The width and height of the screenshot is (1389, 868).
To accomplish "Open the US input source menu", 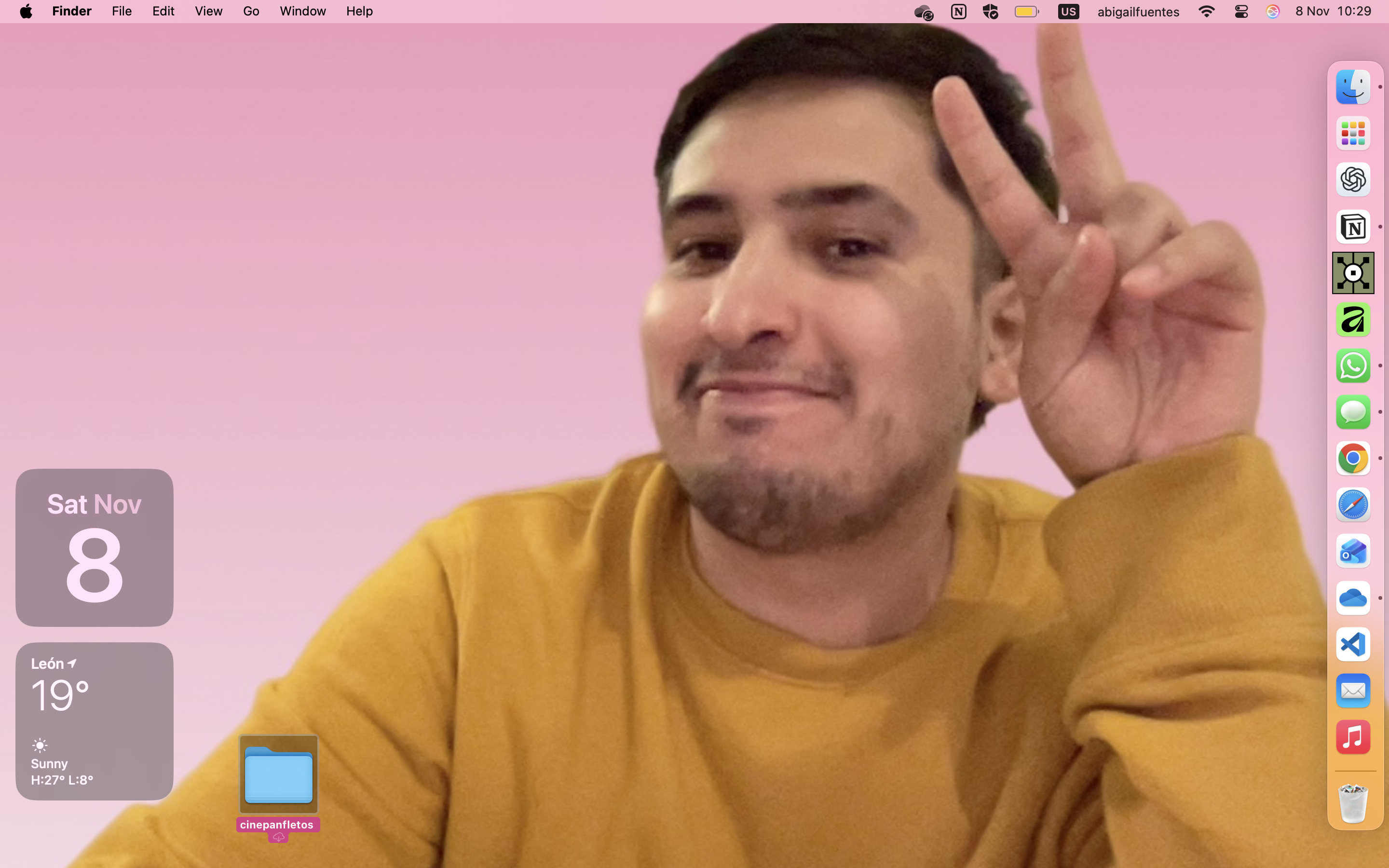I will click(x=1068, y=12).
